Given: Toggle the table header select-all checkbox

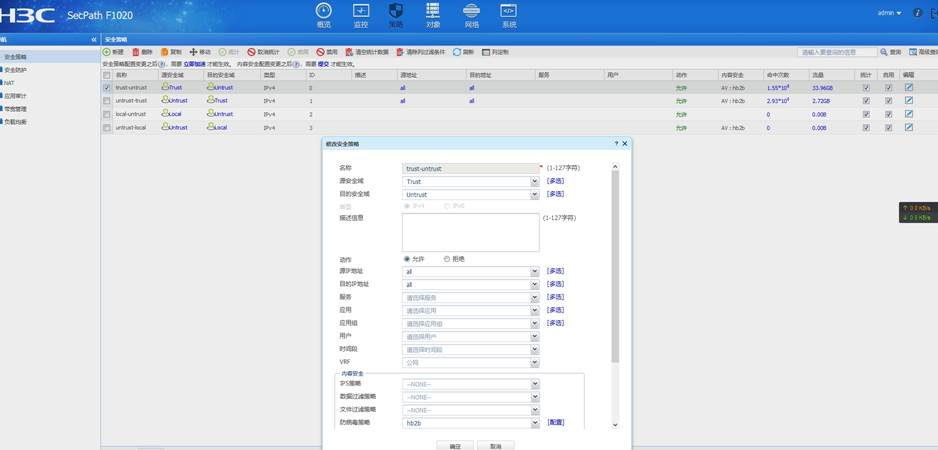Looking at the screenshot, I should 106,75.
